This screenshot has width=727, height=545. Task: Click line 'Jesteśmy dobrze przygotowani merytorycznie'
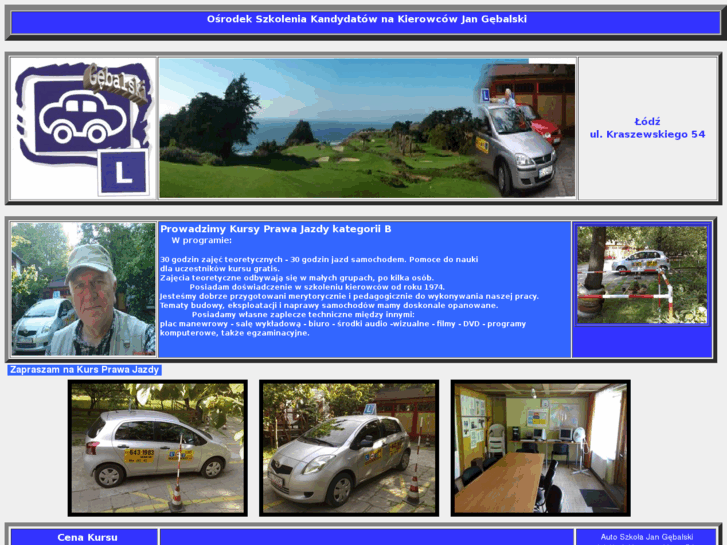click(349, 296)
